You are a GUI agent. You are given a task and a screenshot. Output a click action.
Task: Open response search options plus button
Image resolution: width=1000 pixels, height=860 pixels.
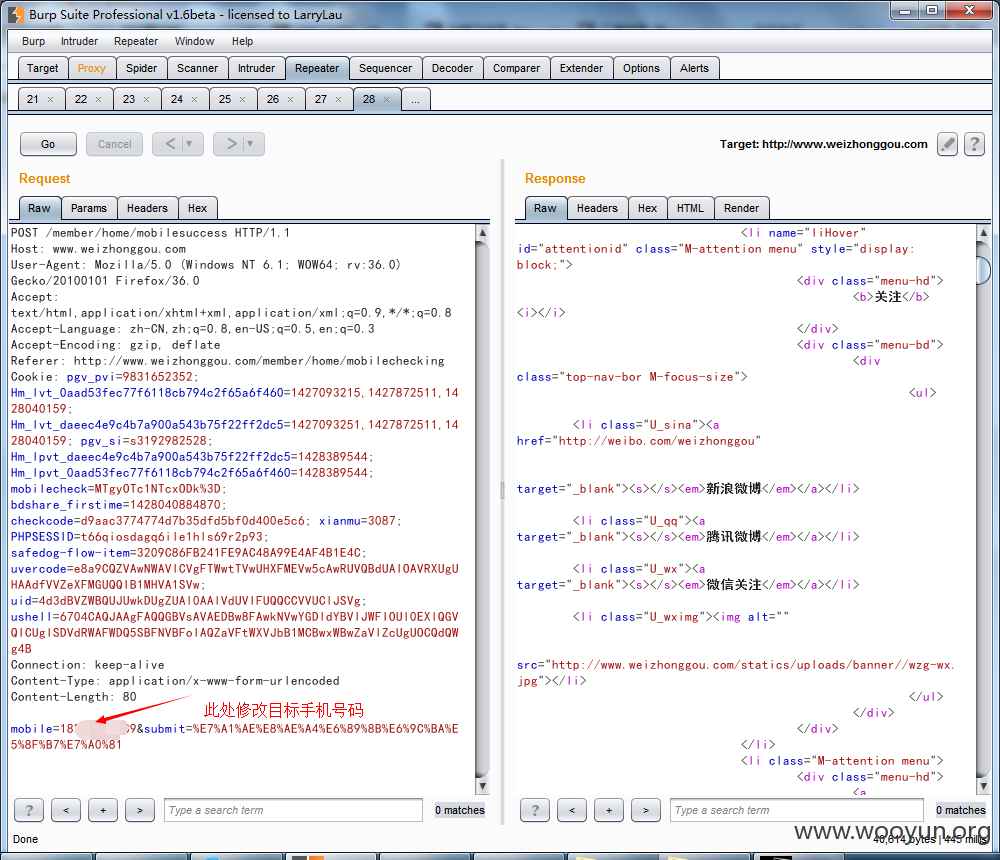pos(608,810)
